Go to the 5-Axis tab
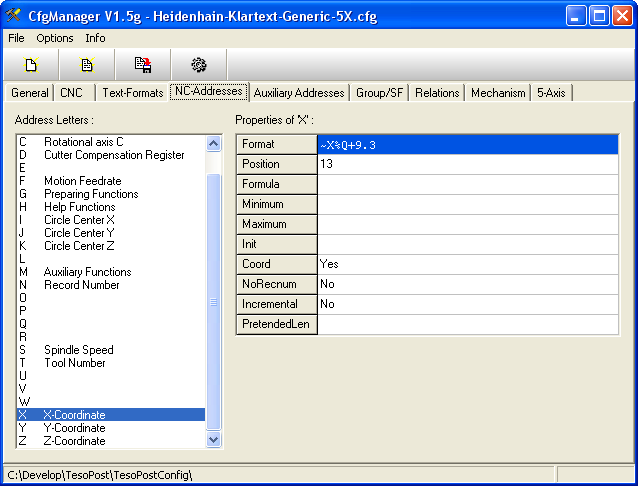The image size is (638, 486). 551,93
